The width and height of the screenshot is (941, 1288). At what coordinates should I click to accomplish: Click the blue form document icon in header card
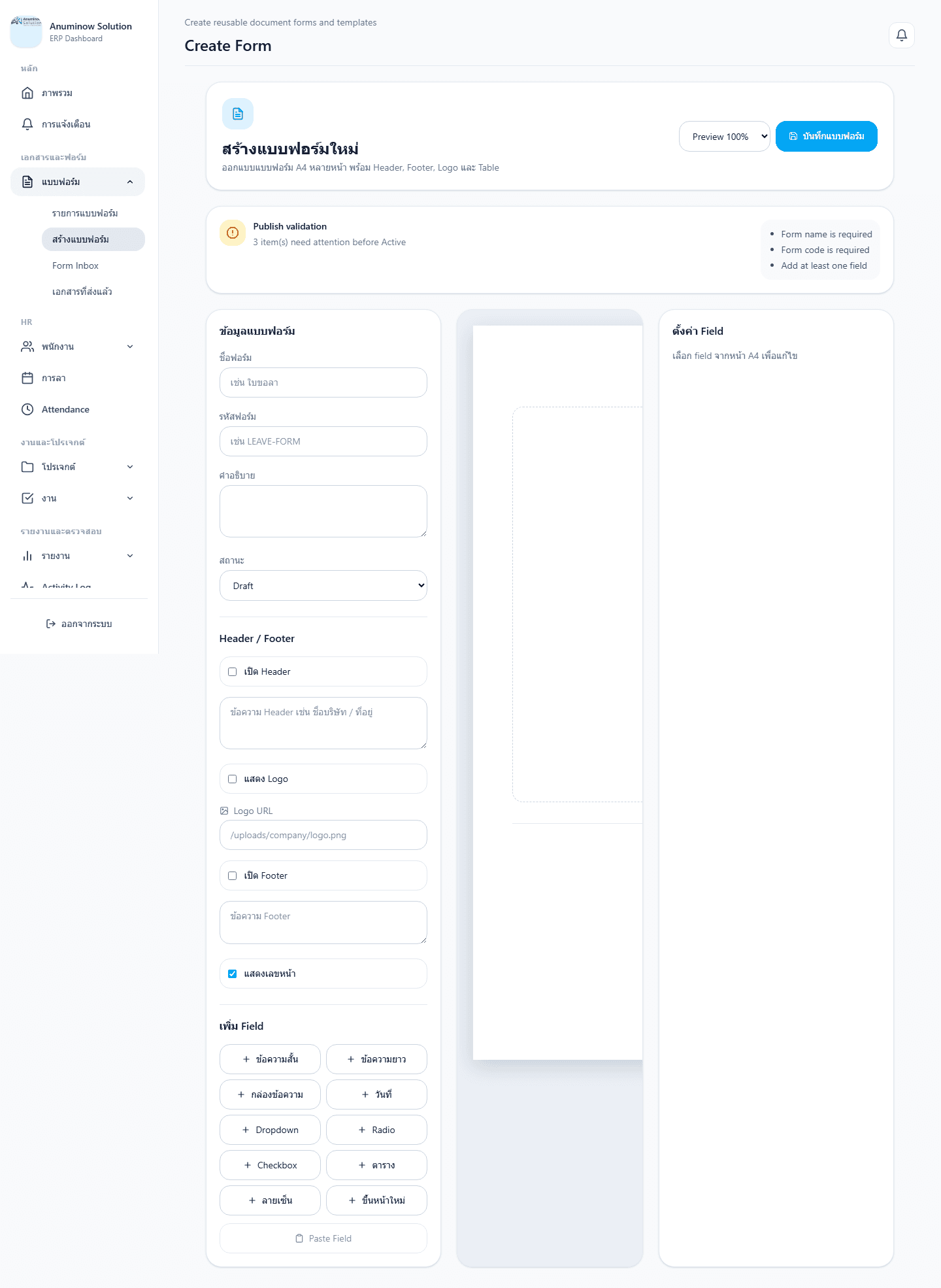pos(238,114)
